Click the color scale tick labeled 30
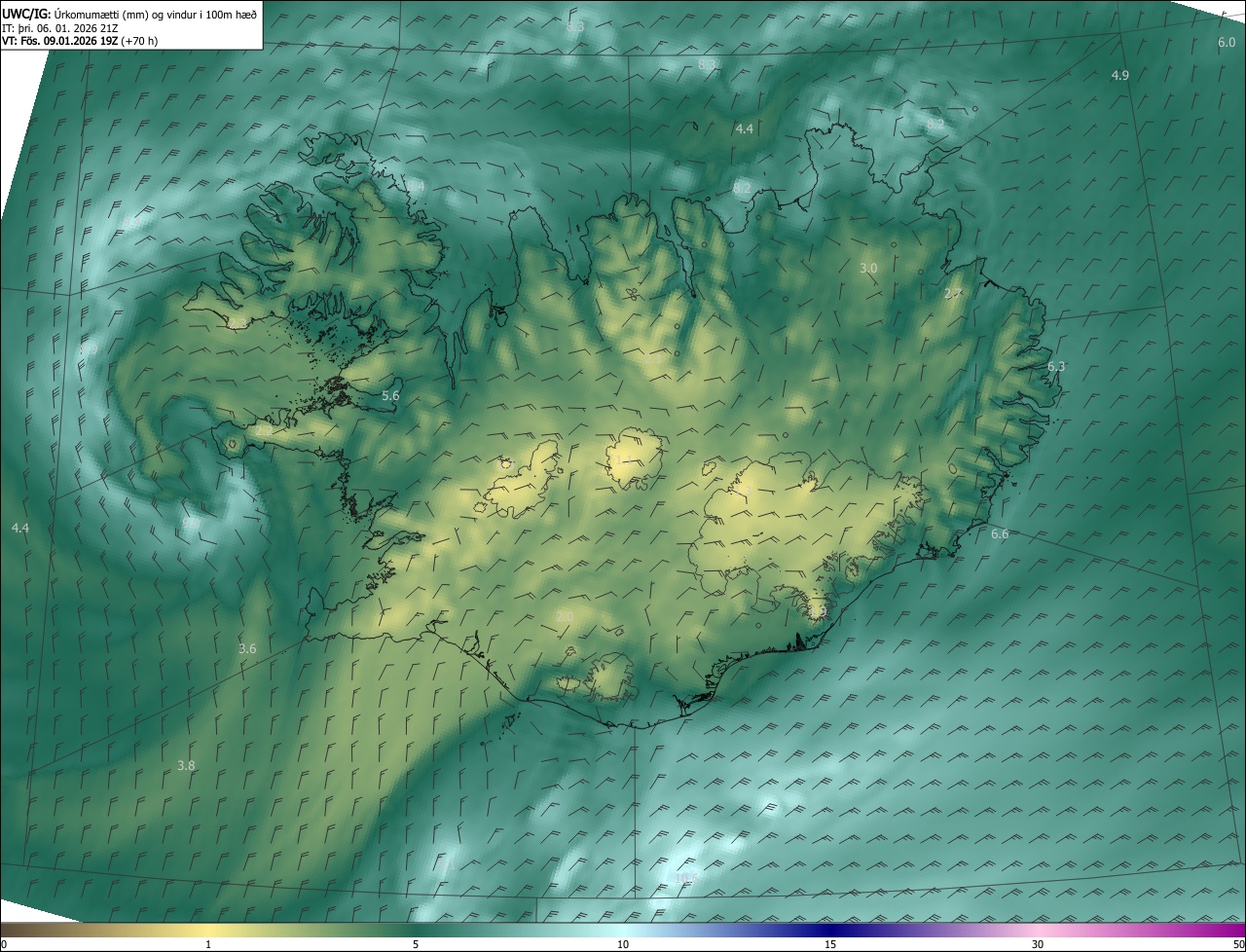Screen dimensions: 1246x952 [x=1038, y=944]
